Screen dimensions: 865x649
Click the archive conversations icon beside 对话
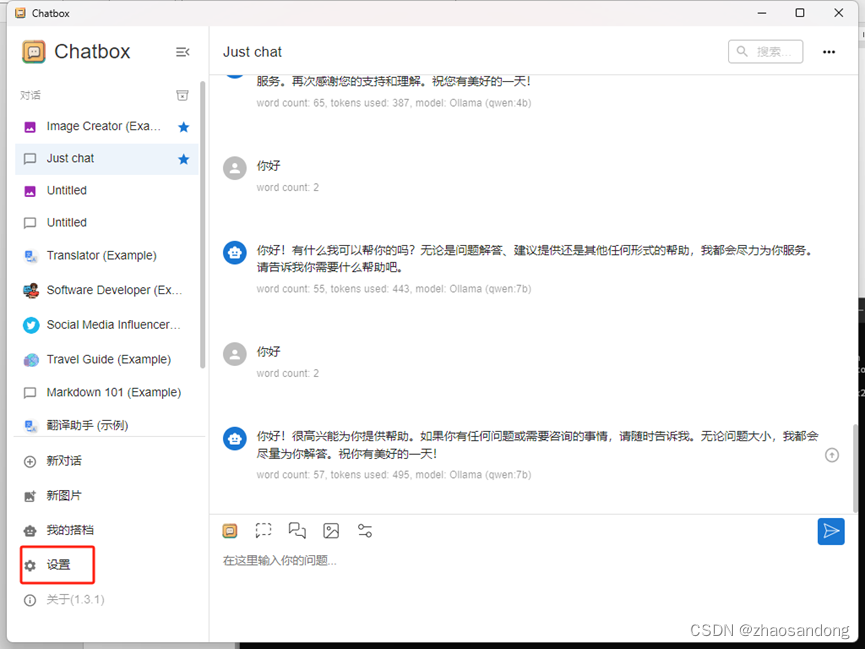pos(182,95)
